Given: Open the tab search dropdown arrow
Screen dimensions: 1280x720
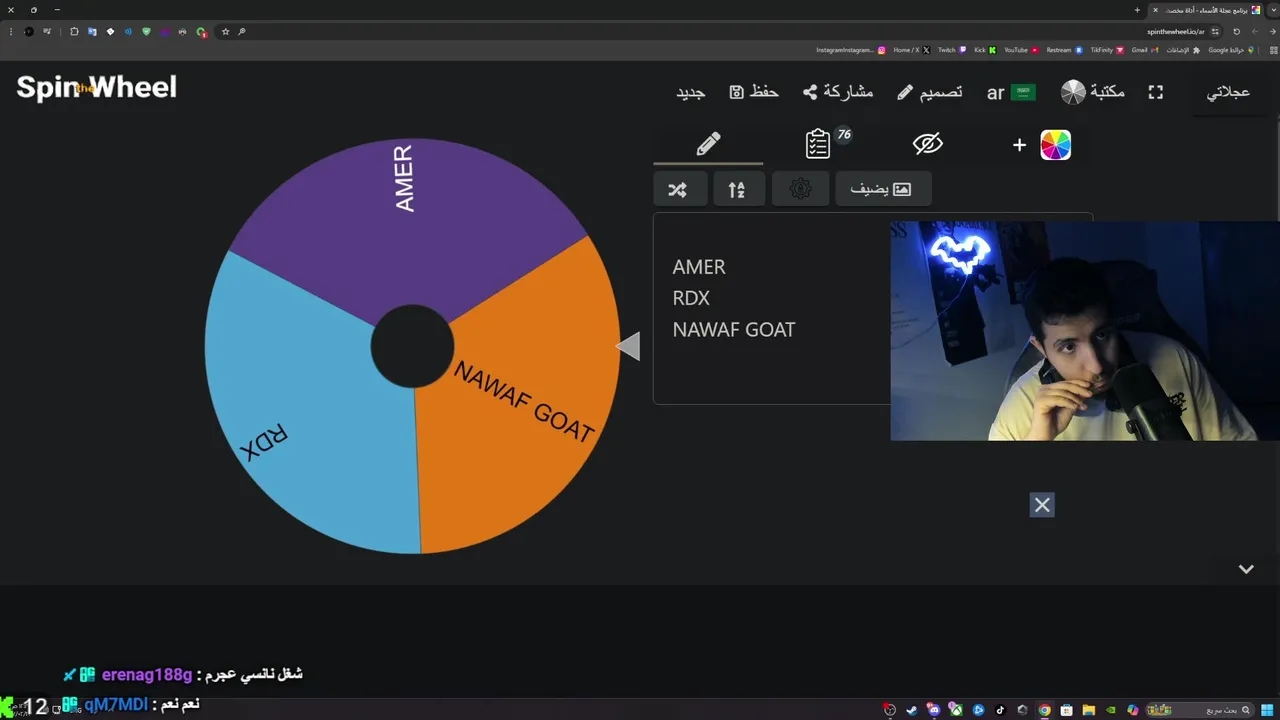Looking at the screenshot, I should point(1273,10).
